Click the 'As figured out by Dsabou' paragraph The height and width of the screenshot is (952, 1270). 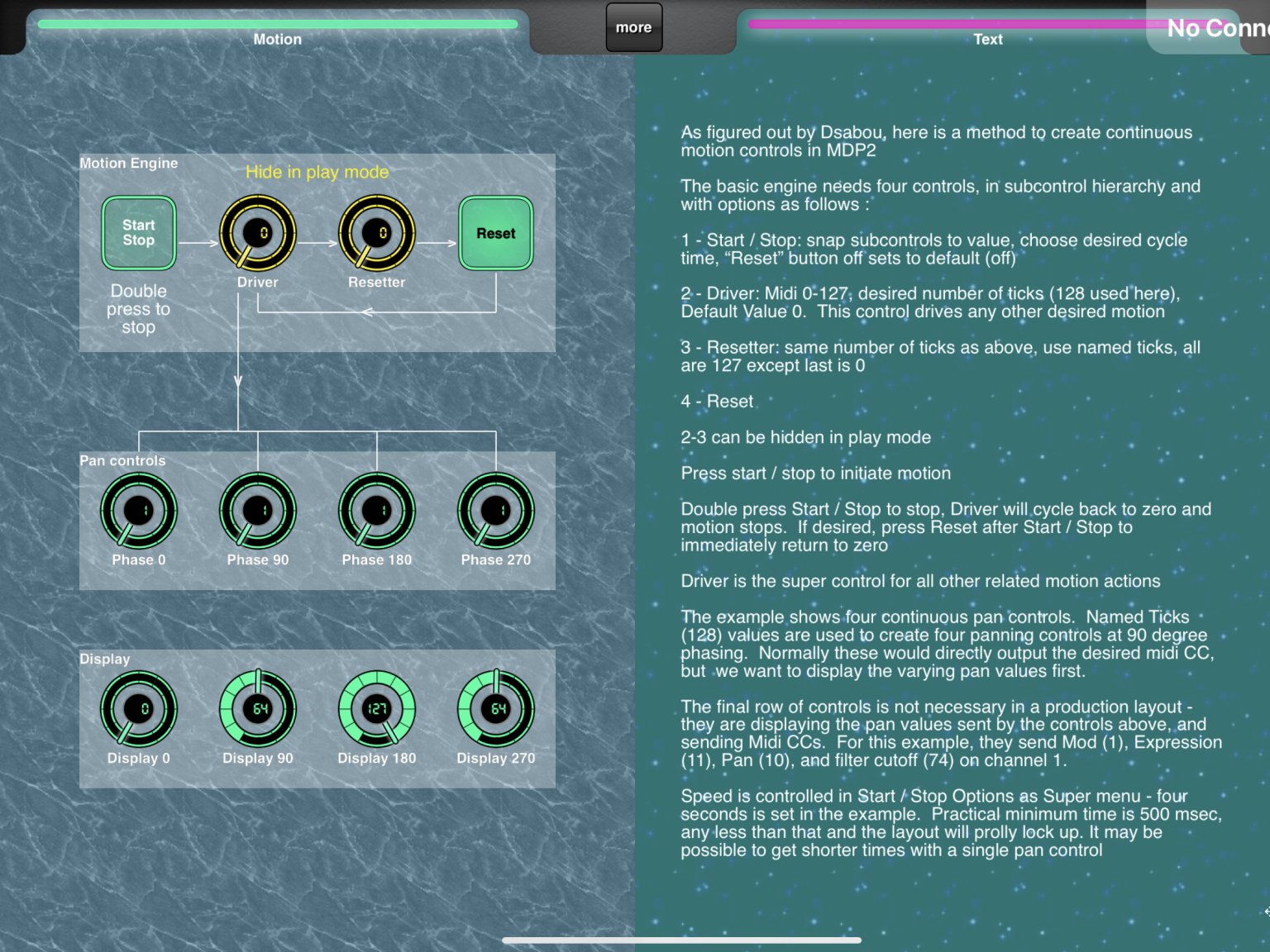[937, 141]
